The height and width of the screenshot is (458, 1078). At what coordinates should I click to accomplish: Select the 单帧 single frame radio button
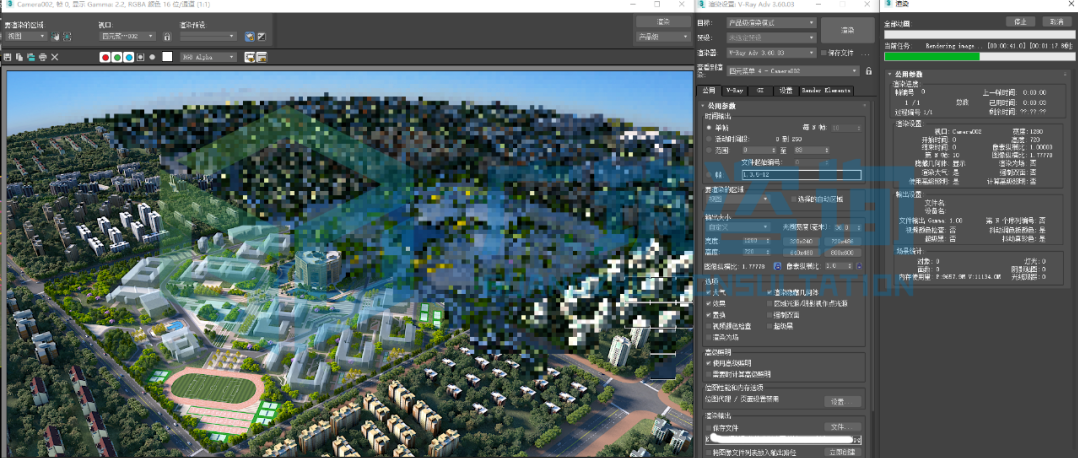point(710,128)
